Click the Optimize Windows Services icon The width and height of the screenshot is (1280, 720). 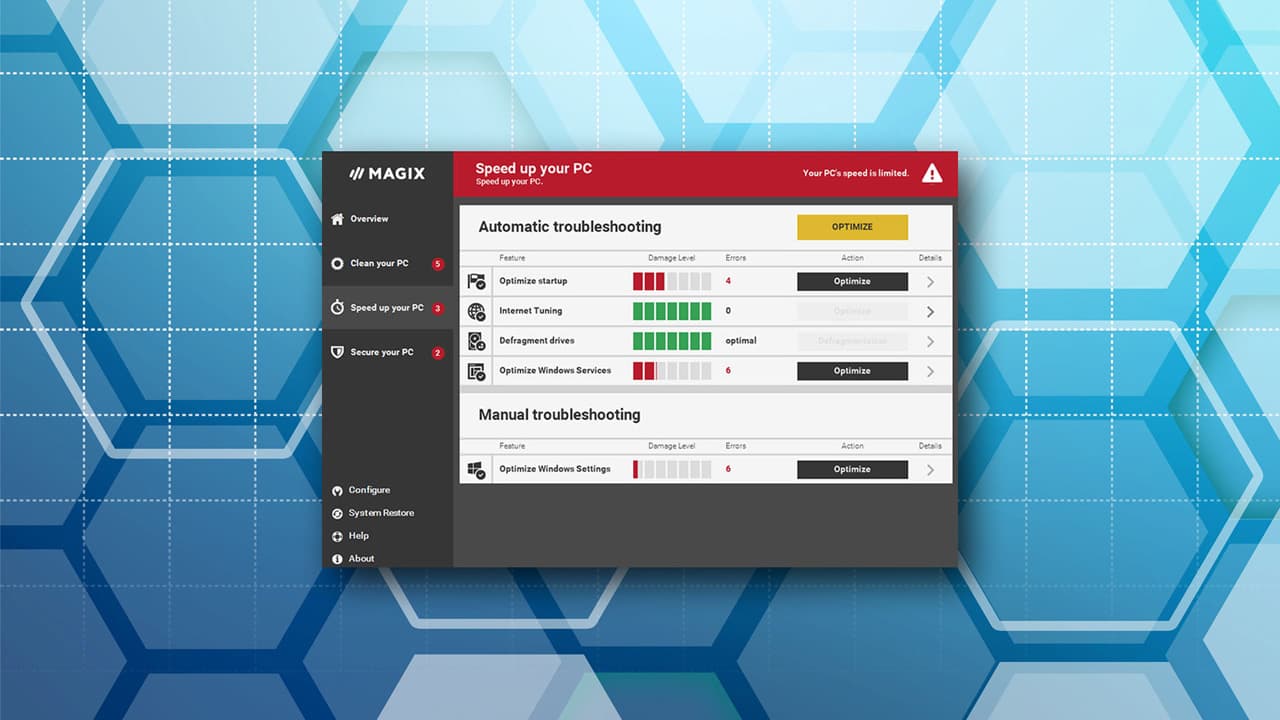pos(476,372)
